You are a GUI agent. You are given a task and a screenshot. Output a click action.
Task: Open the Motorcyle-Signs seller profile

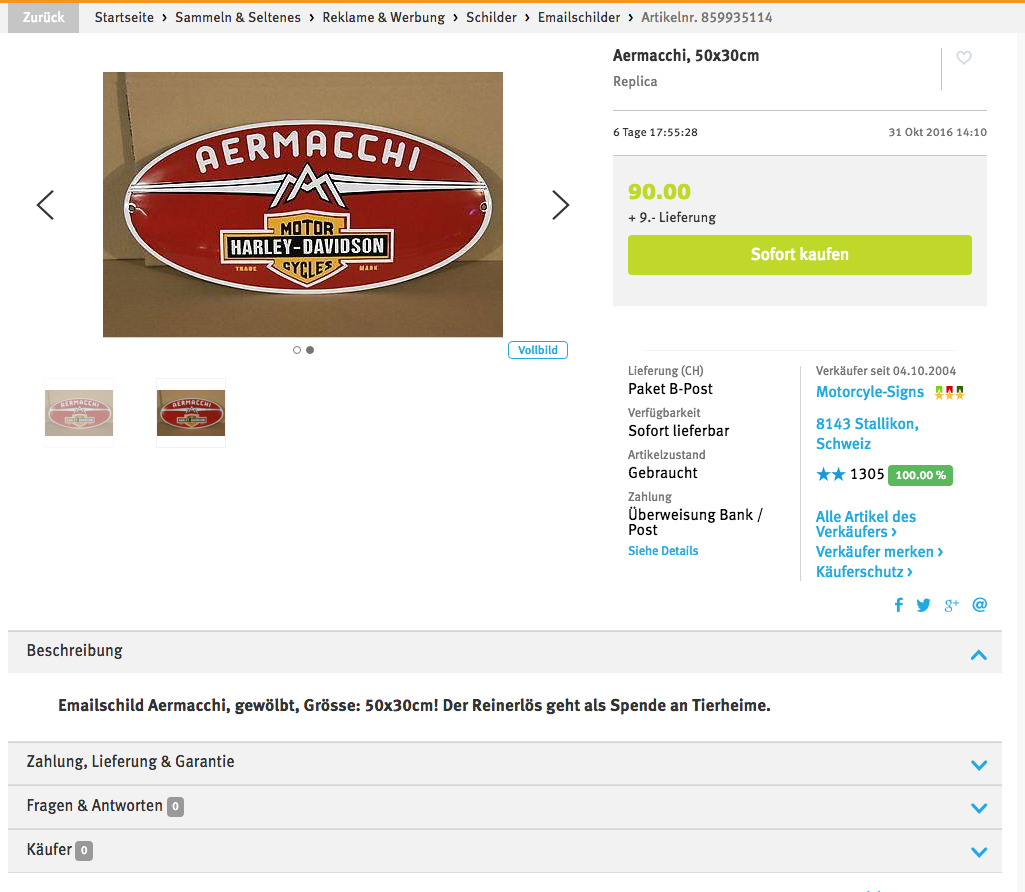pyautogui.click(x=869, y=392)
